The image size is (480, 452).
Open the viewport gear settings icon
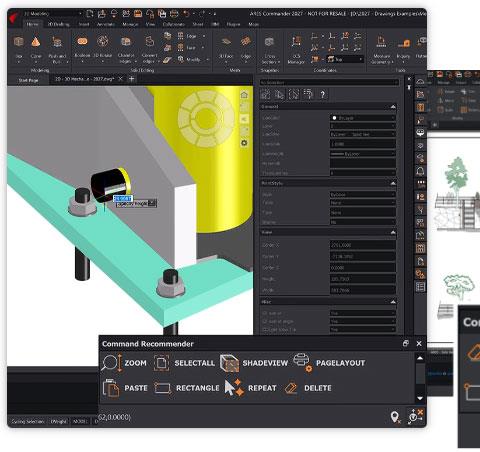(x=244, y=143)
